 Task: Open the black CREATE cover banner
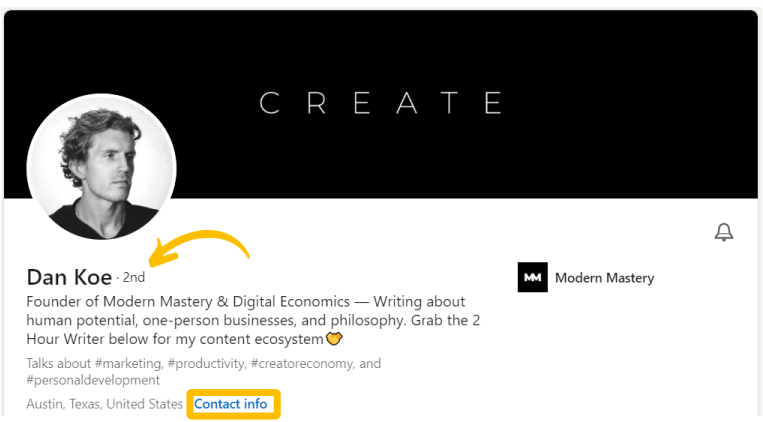click(381, 103)
